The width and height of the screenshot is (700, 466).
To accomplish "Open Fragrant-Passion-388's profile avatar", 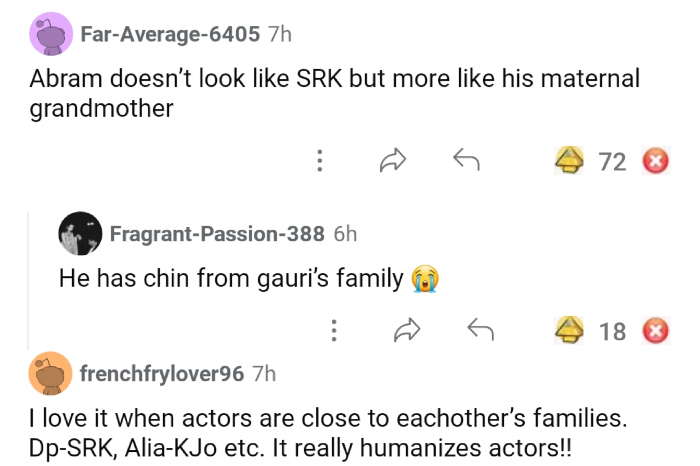I will point(80,234).
